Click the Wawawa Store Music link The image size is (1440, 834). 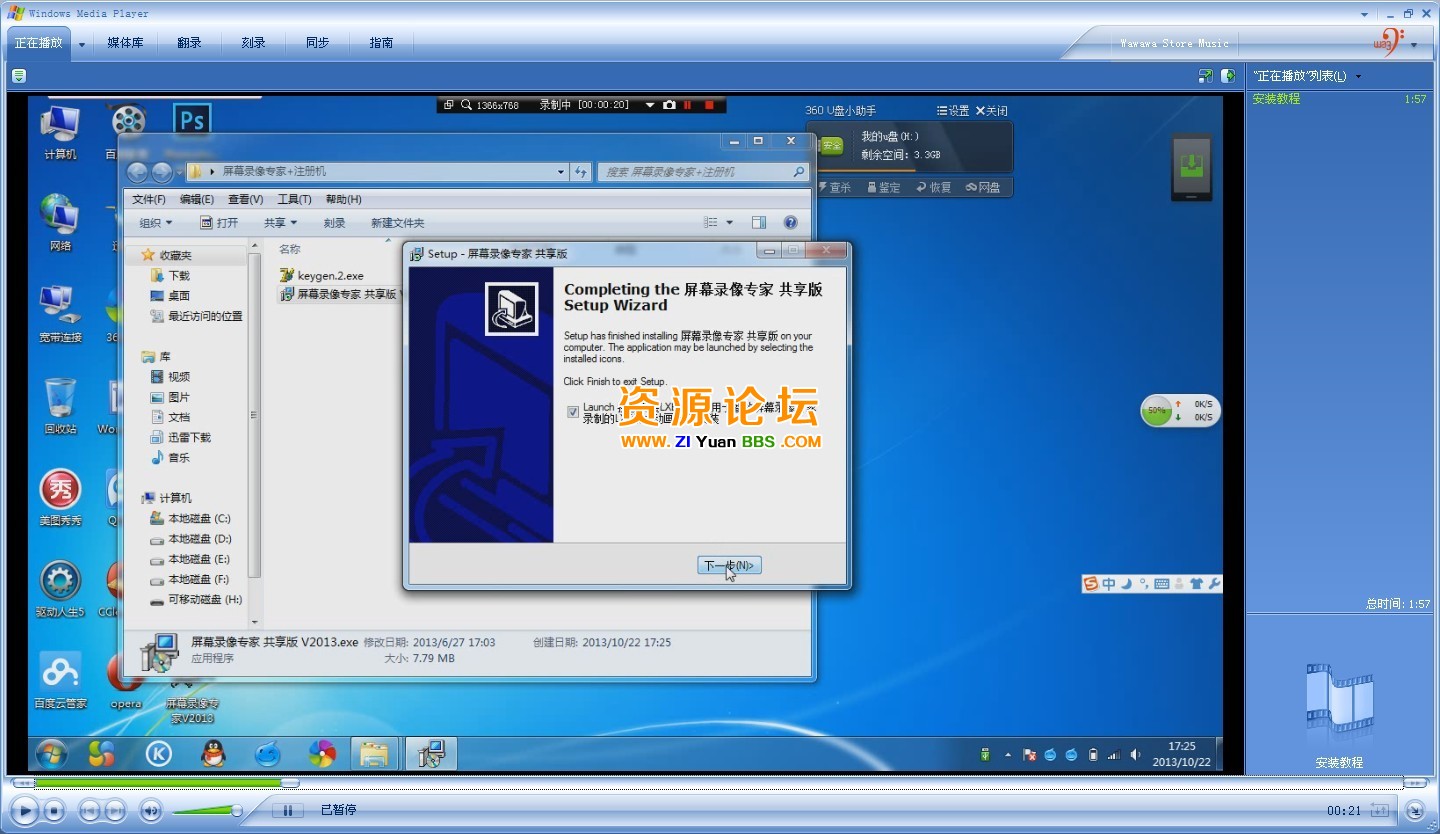1174,43
